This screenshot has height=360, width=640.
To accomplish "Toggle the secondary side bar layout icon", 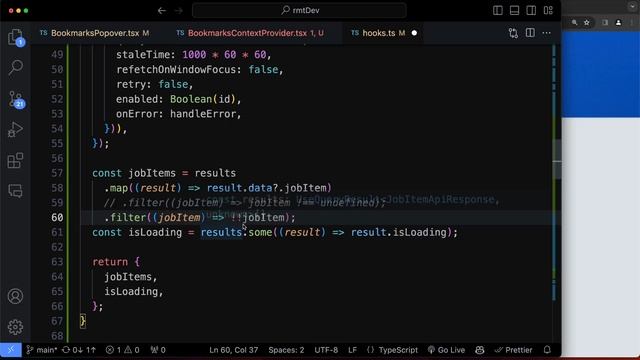I will coord(531,11).
